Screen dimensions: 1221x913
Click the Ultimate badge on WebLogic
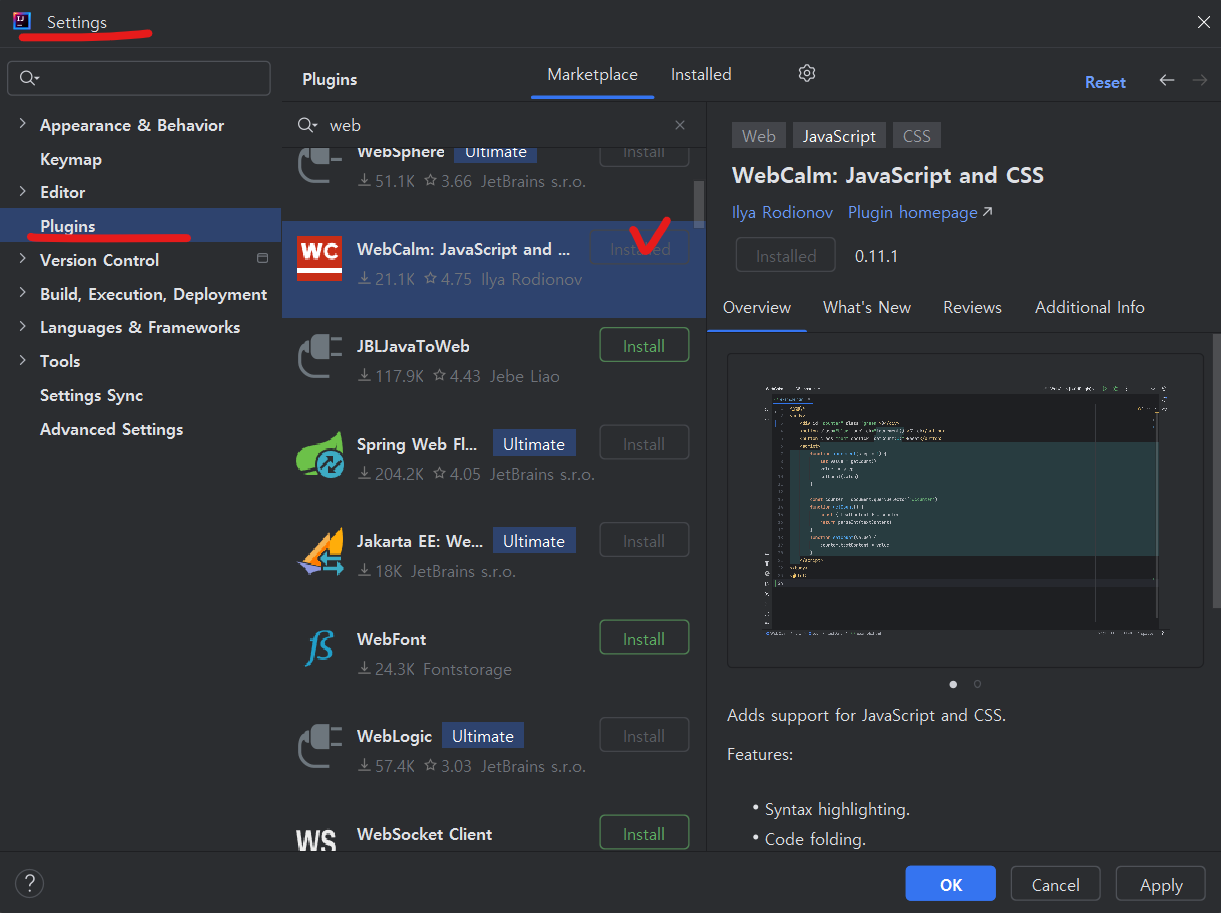[483, 735]
